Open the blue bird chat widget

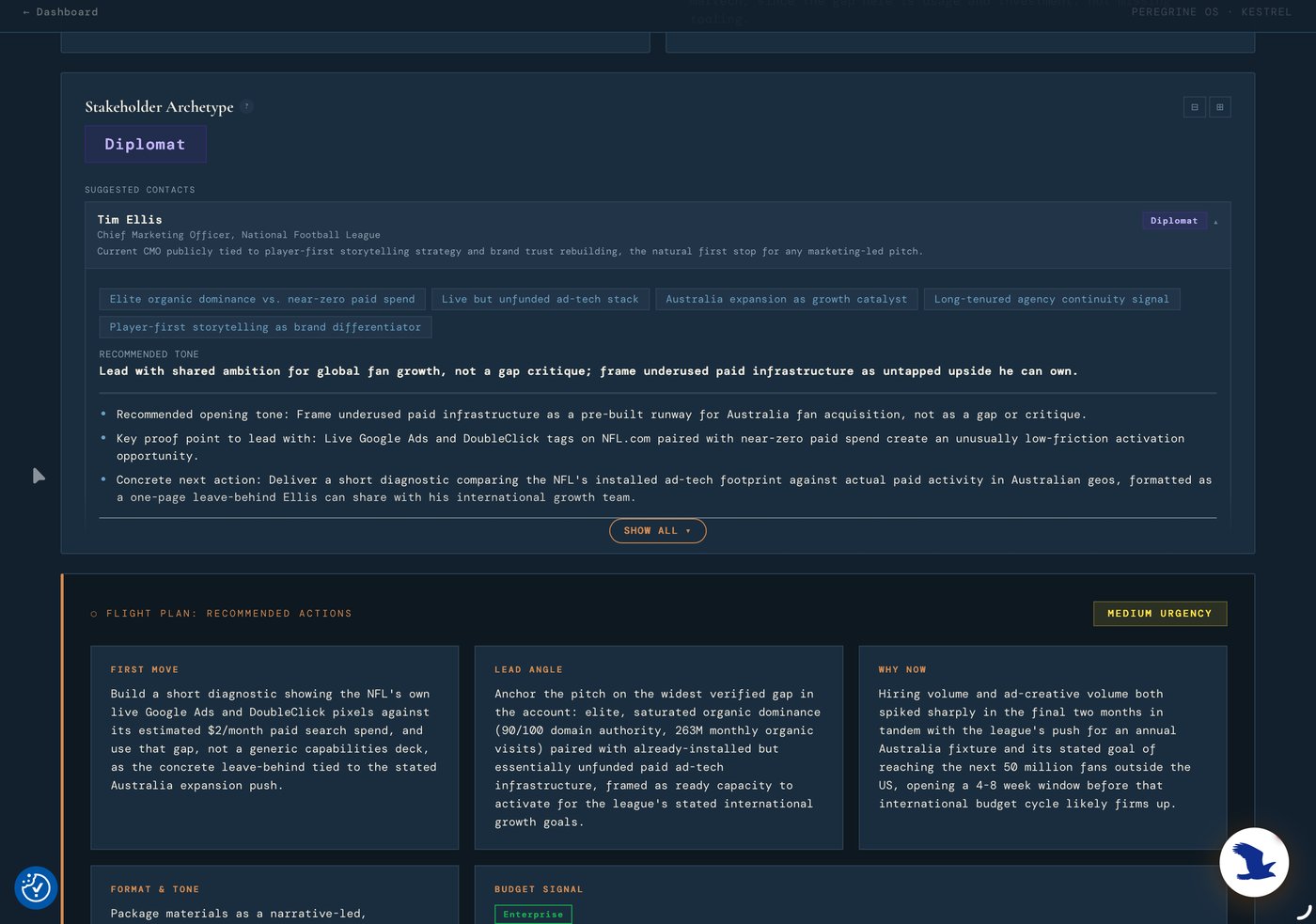tap(1254, 862)
